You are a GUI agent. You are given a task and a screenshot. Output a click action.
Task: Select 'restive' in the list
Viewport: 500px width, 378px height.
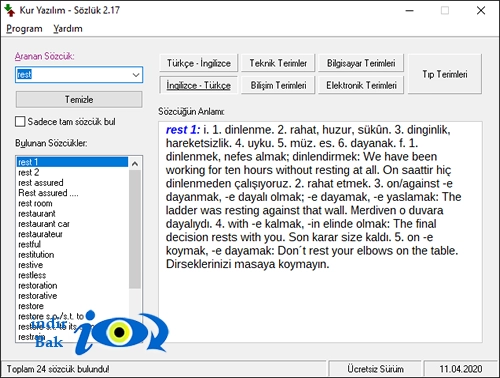tap(72, 265)
